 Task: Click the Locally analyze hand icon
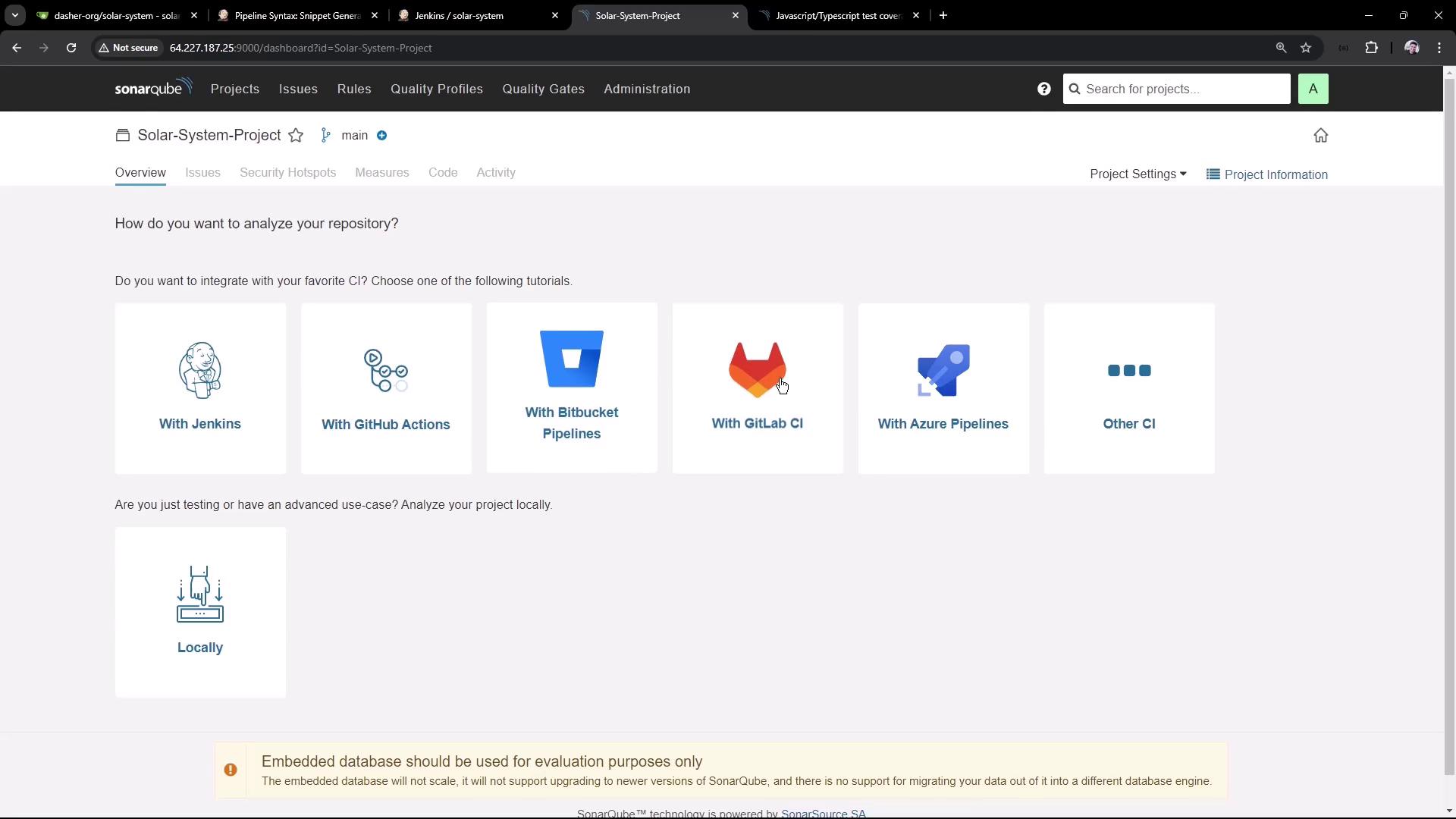[200, 594]
